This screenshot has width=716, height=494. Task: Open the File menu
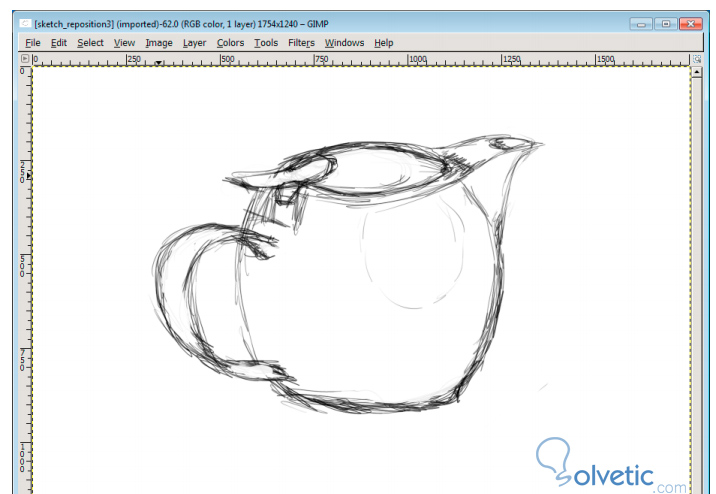[x=32, y=43]
